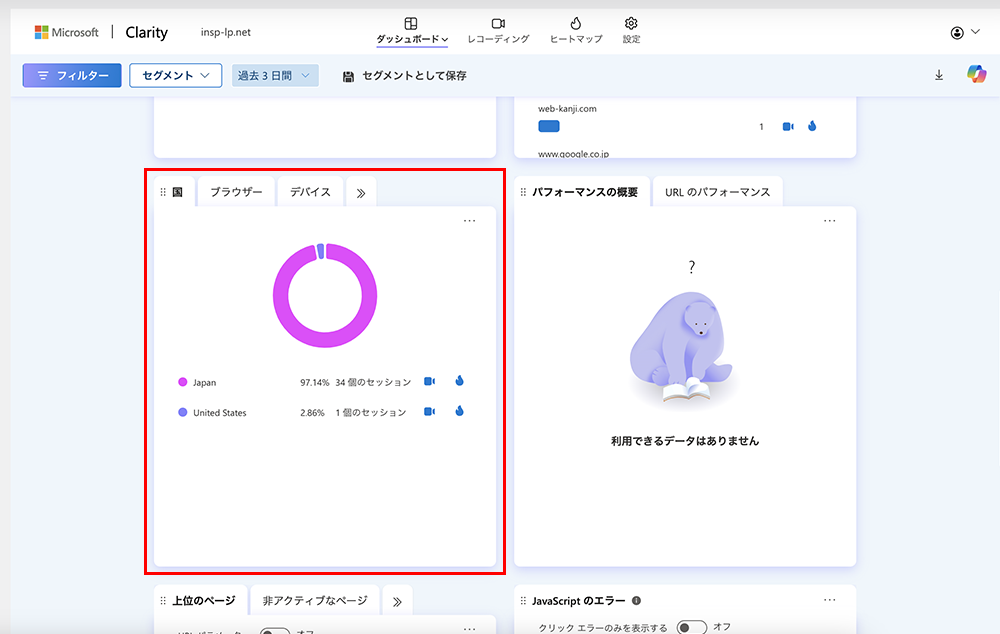Change the 過去 3 日間 date range
The image size is (1000, 634).
pos(275,75)
